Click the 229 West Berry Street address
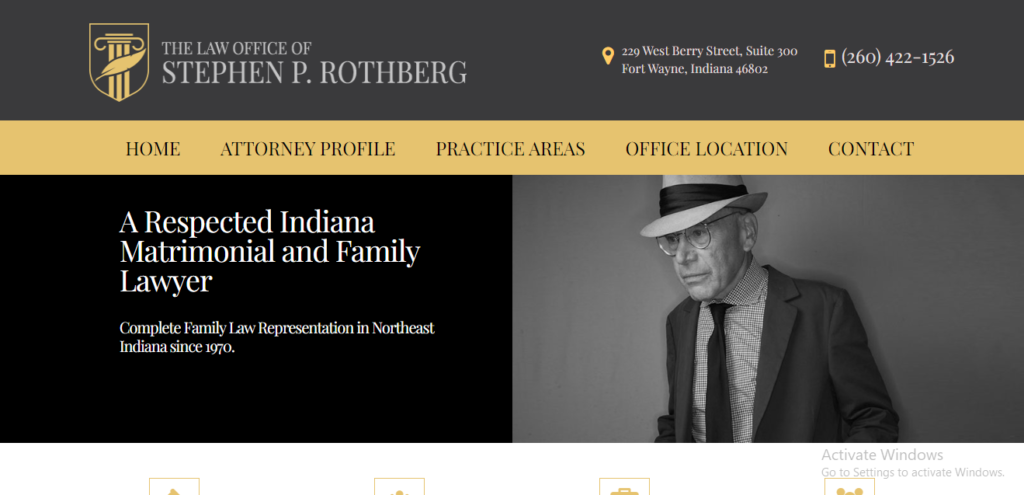1024x495 pixels. [x=709, y=51]
